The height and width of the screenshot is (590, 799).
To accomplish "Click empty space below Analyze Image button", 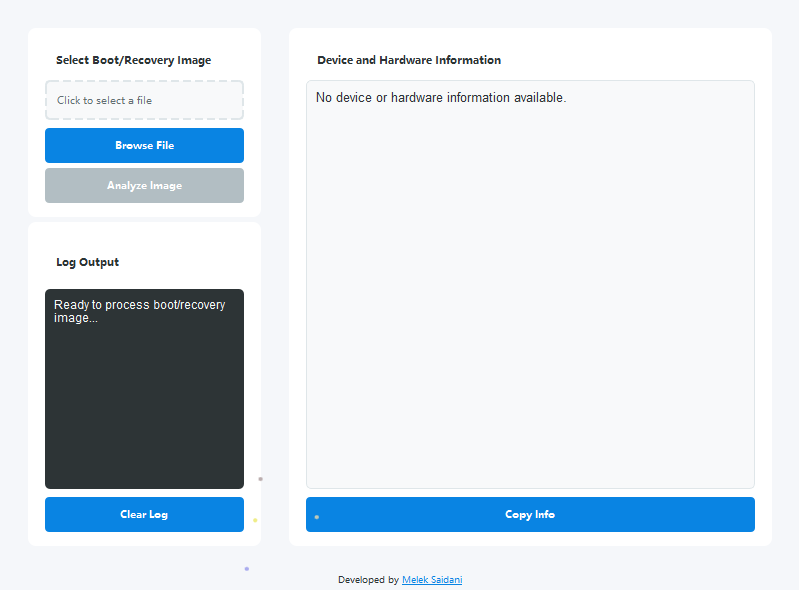I will tap(144, 210).
